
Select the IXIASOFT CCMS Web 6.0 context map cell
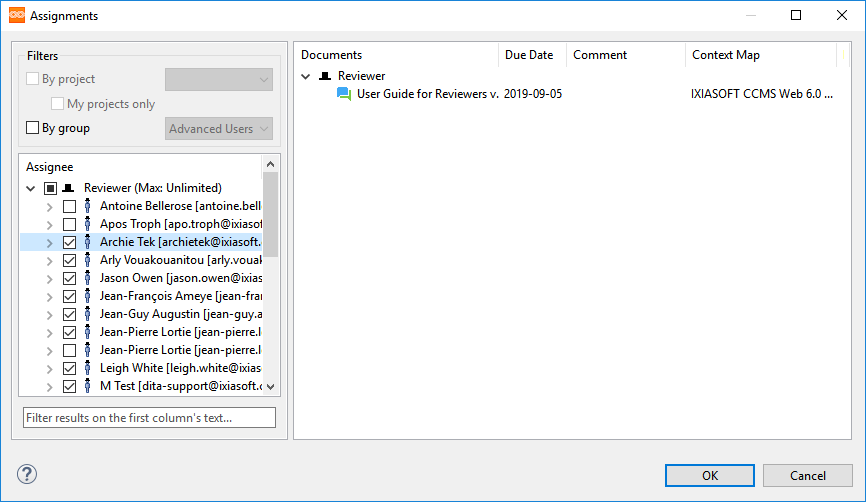[x=762, y=94]
